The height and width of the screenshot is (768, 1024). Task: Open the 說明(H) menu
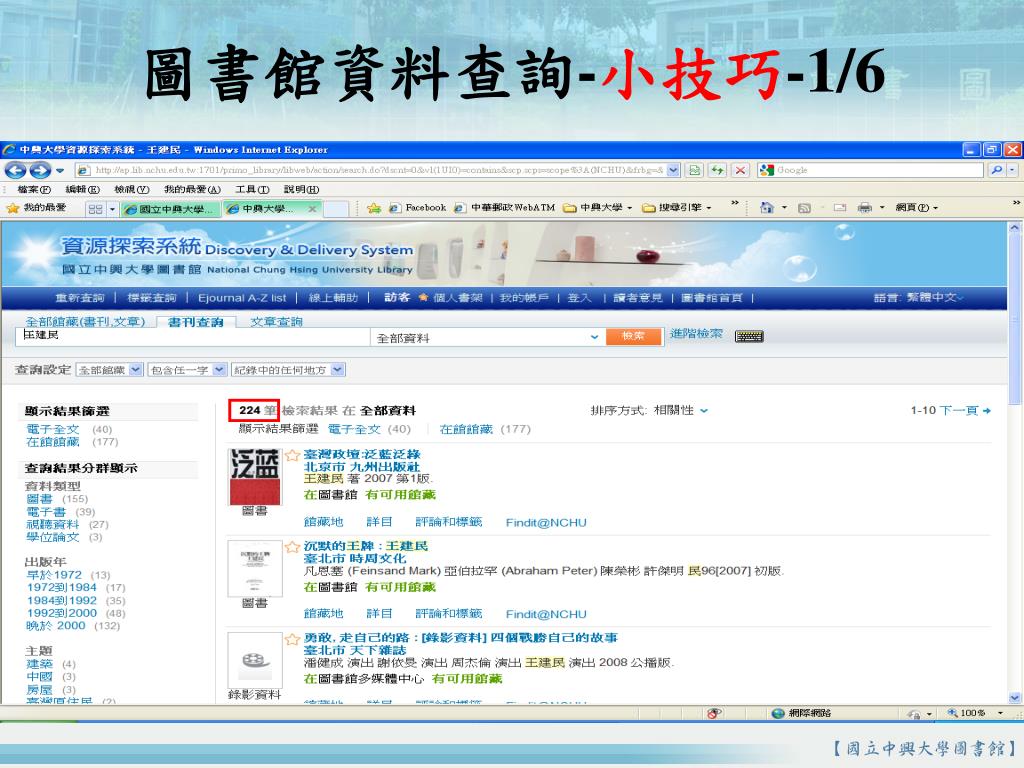pos(301,189)
